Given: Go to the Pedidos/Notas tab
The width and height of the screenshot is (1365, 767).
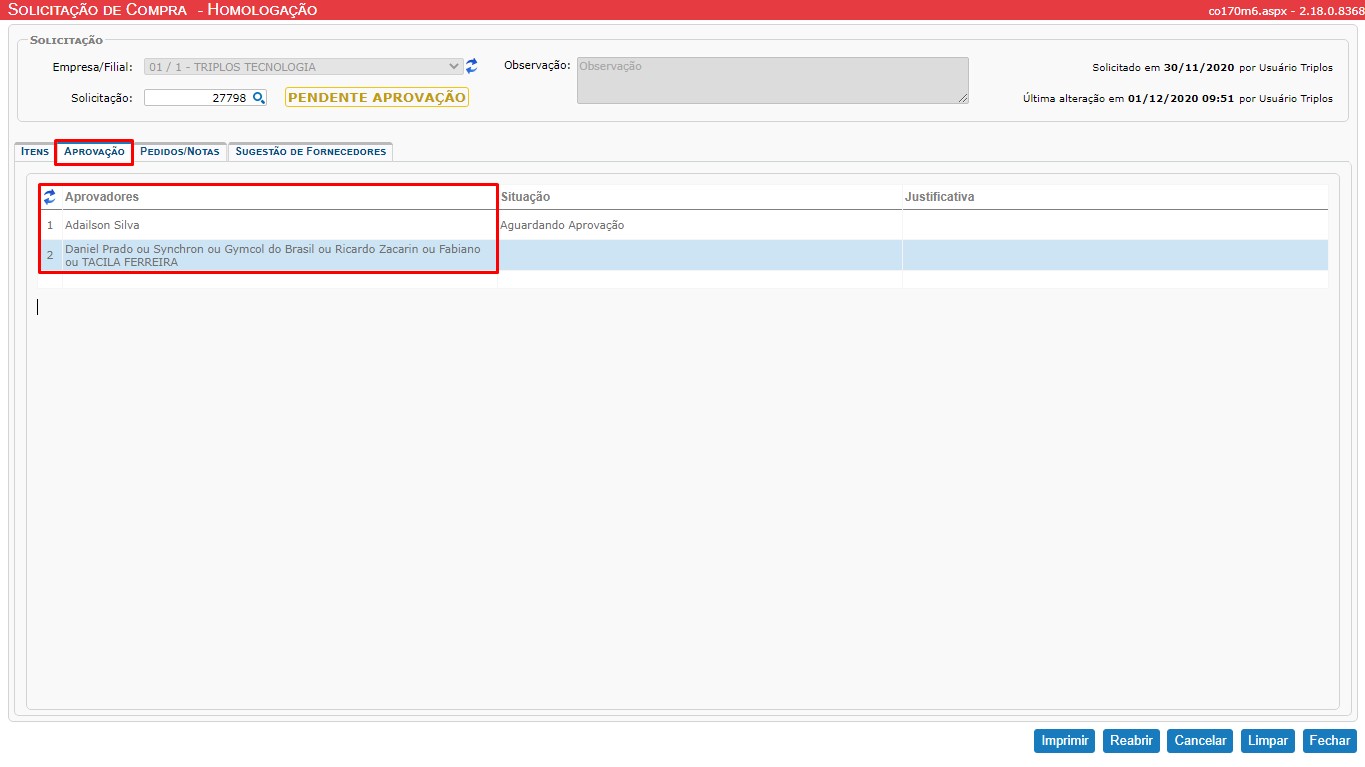Looking at the screenshot, I should pyautogui.click(x=180, y=152).
